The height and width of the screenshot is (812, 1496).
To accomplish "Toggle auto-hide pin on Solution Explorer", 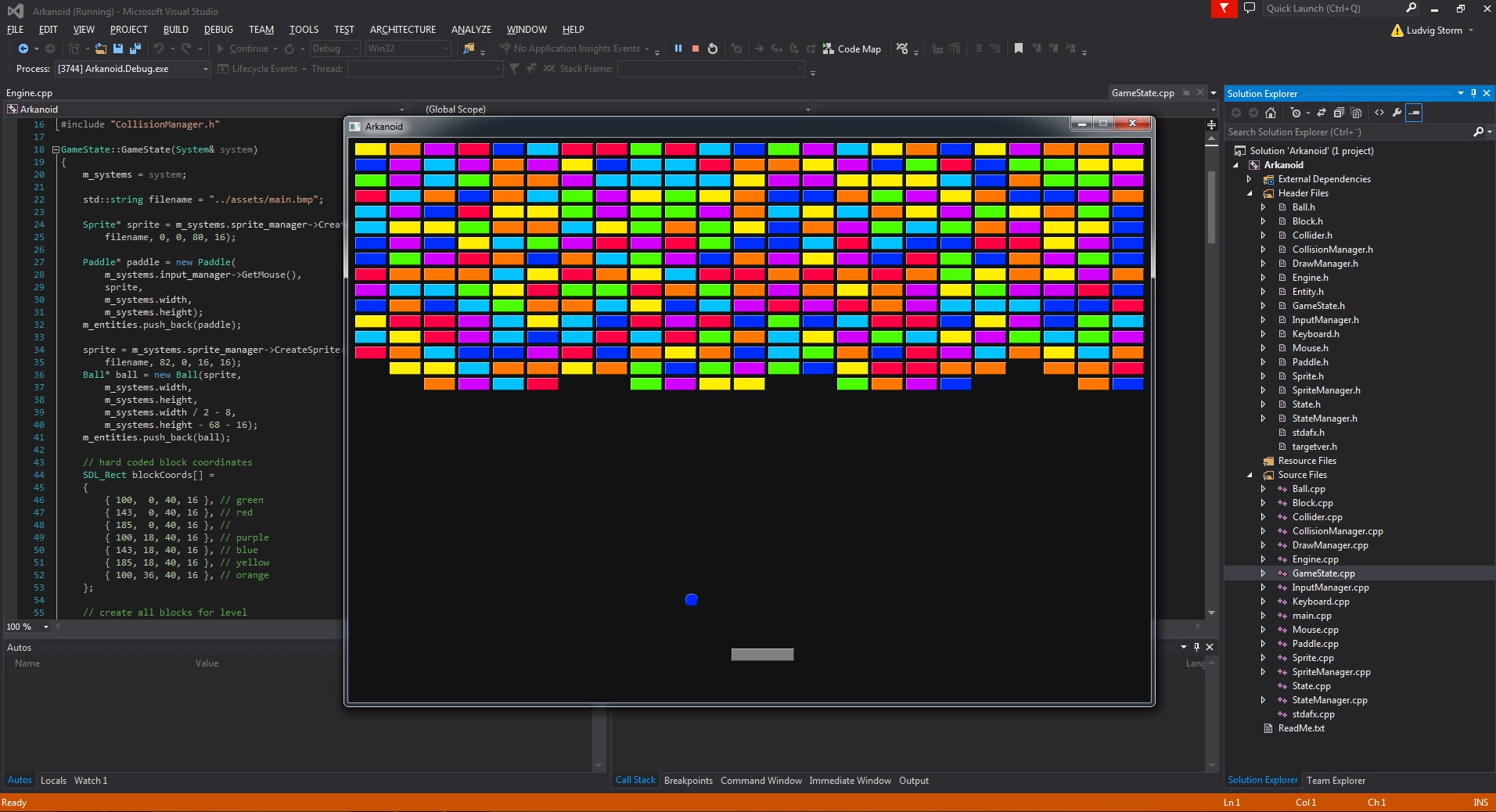I will 1473,93.
